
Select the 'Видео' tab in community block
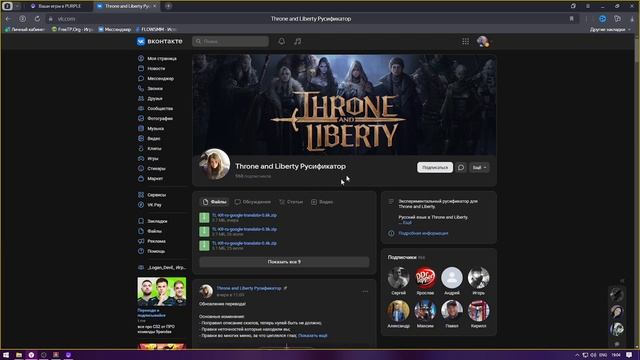(x=322, y=202)
